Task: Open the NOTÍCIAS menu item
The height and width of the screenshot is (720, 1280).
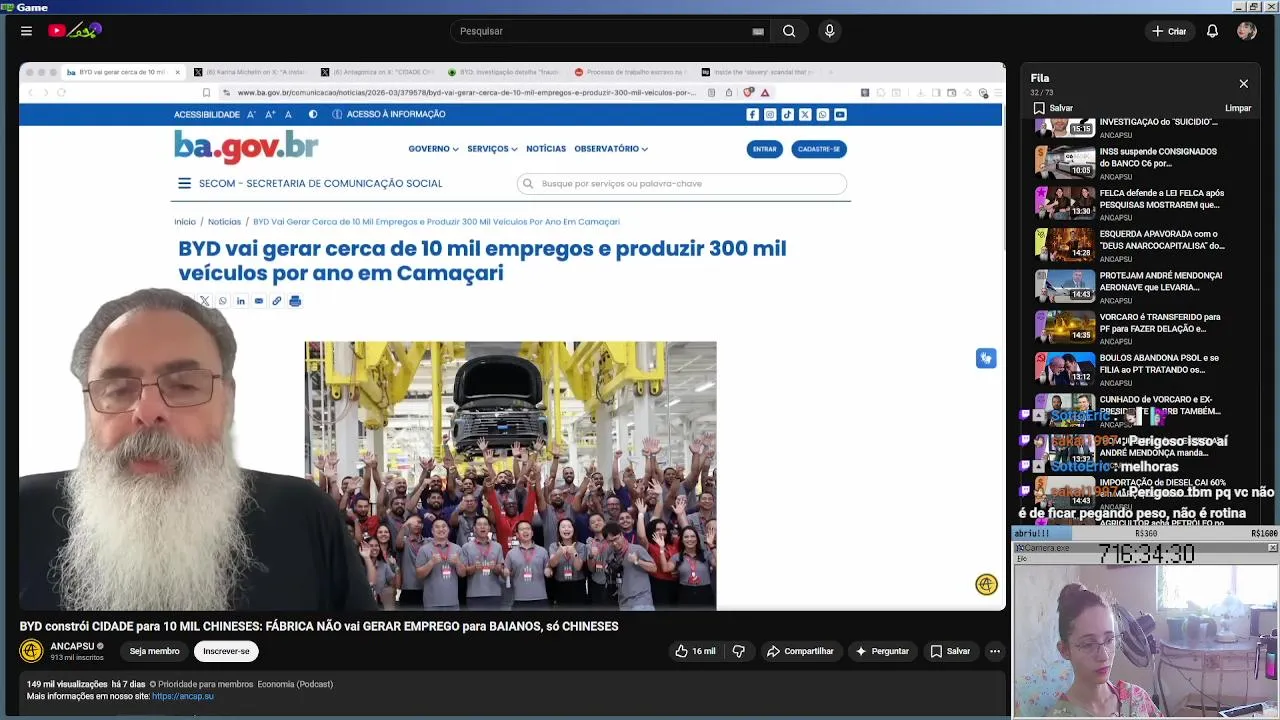Action: 546,149
